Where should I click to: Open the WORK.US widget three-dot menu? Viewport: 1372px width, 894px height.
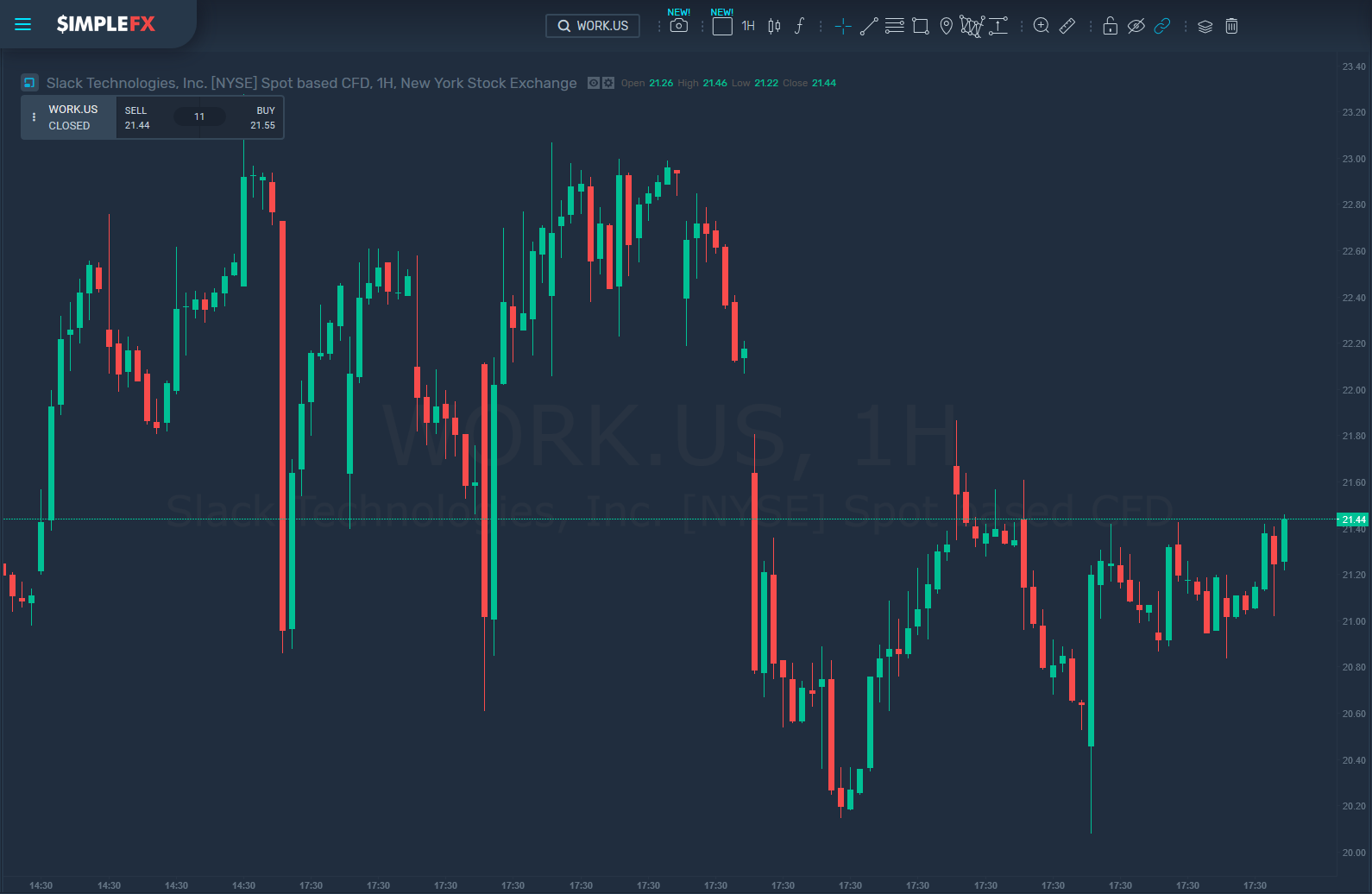pos(34,117)
